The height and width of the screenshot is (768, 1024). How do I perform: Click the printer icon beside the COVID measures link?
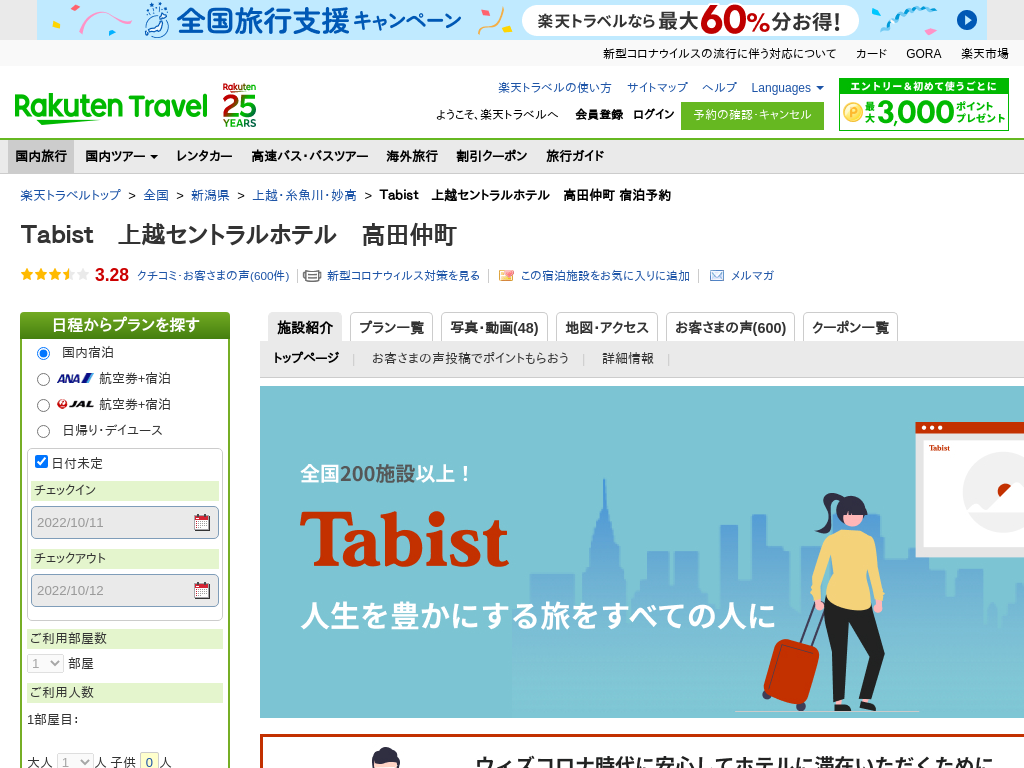(x=312, y=276)
